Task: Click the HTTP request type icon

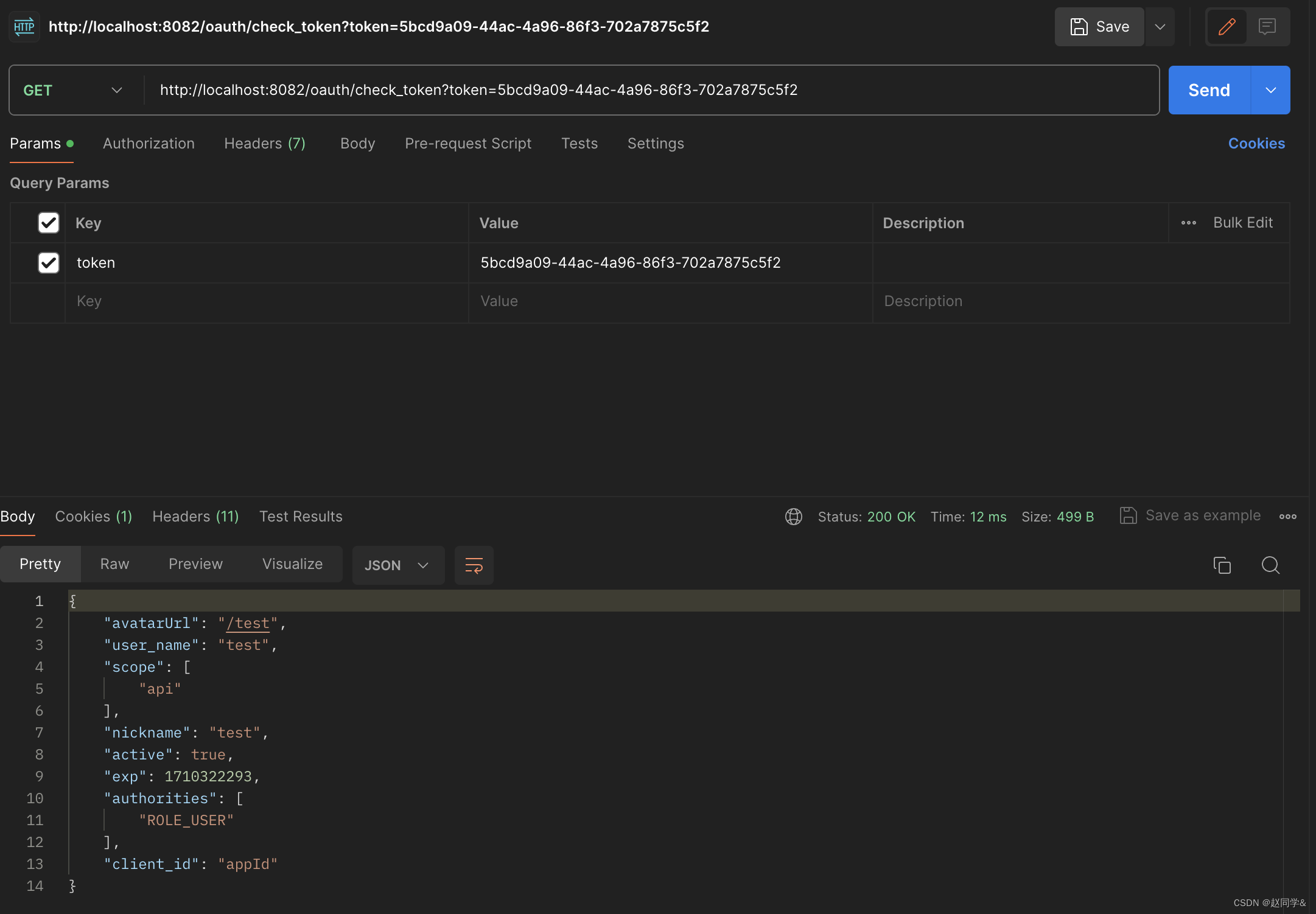Action: point(24,27)
